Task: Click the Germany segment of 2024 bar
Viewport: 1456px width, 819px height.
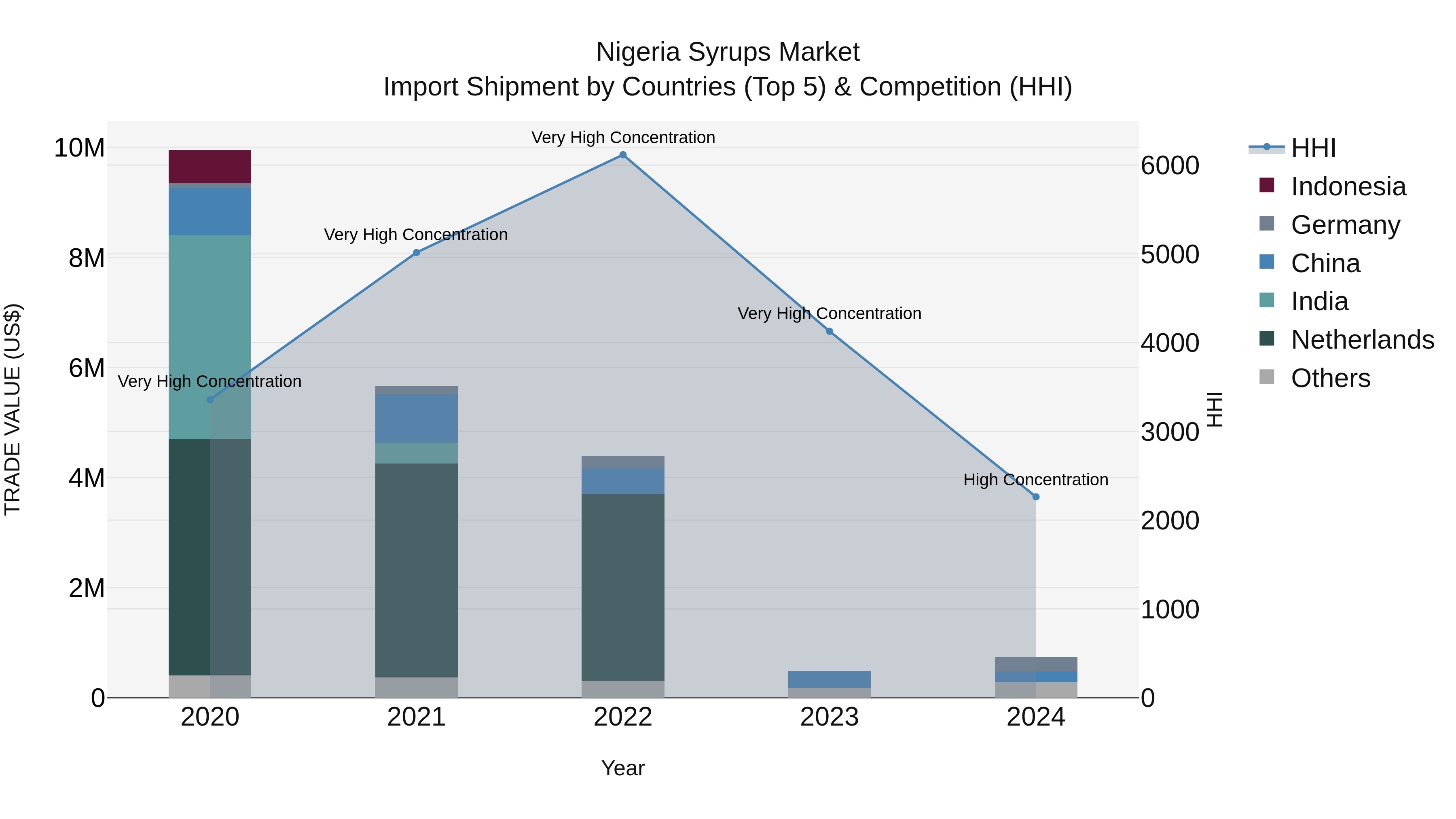Action: [x=1036, y=664]
